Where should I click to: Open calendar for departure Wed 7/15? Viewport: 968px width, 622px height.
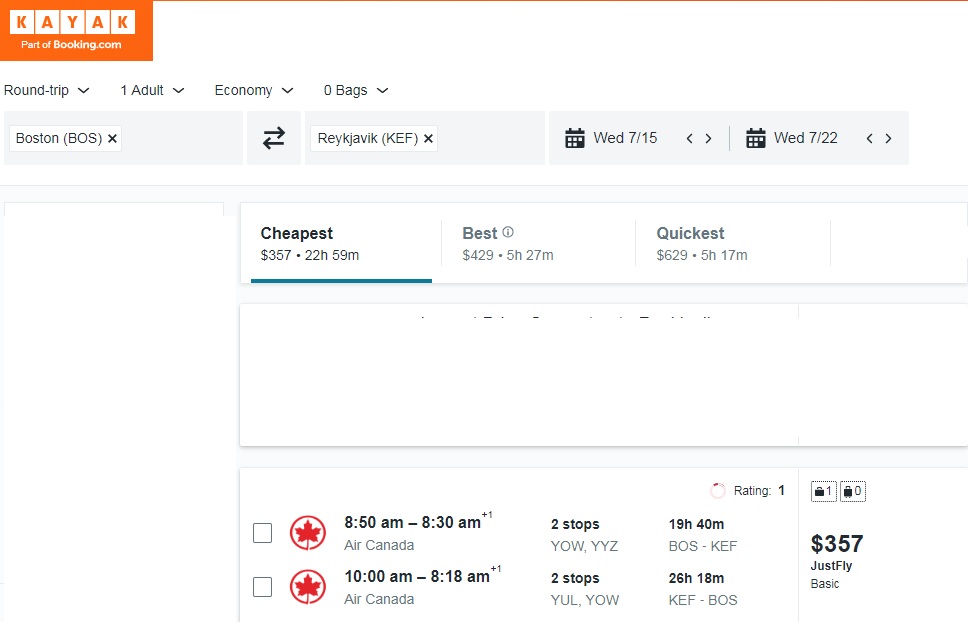[x=575, y=138]
